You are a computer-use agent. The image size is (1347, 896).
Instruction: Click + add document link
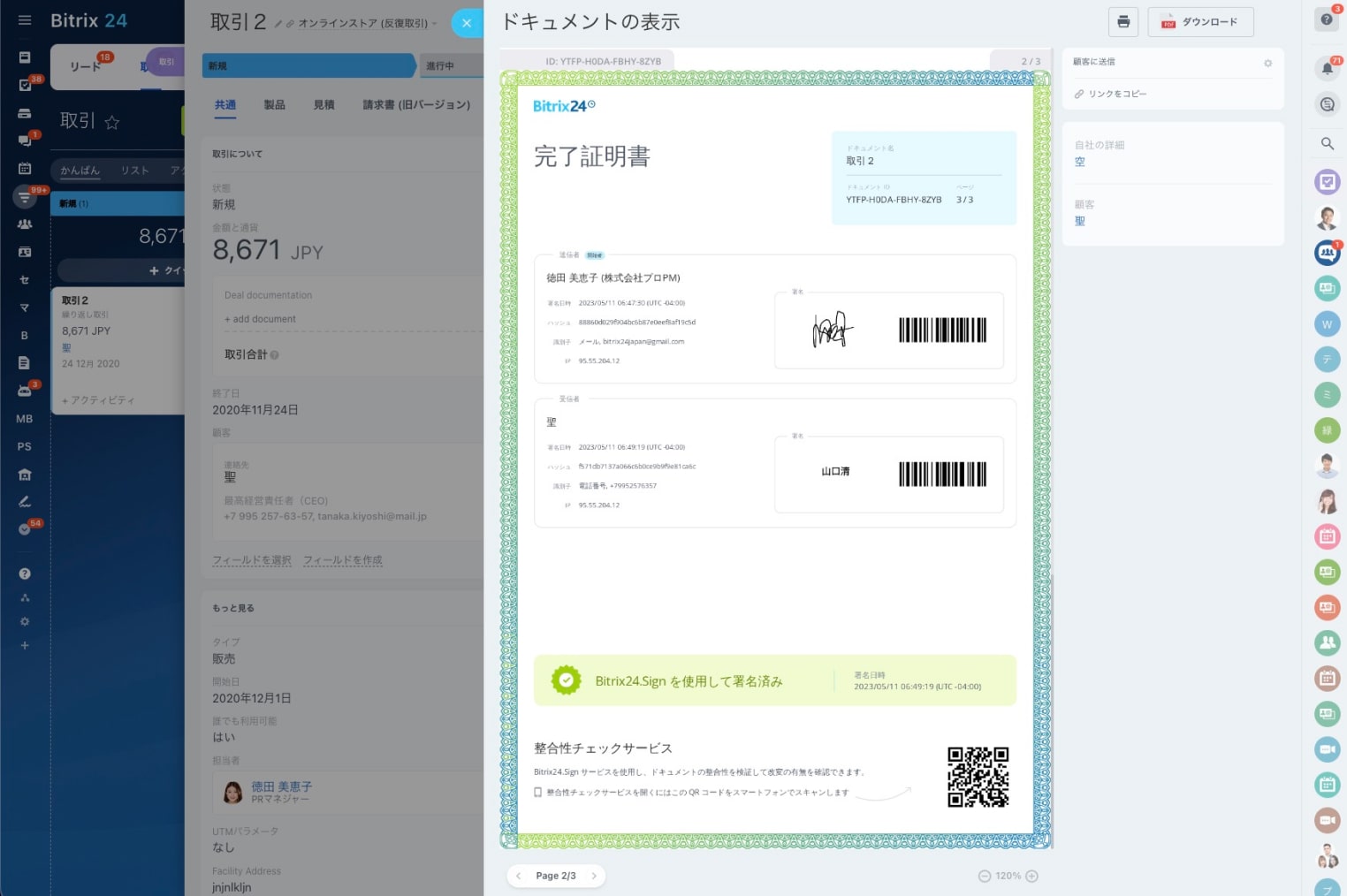click(261, 319)
